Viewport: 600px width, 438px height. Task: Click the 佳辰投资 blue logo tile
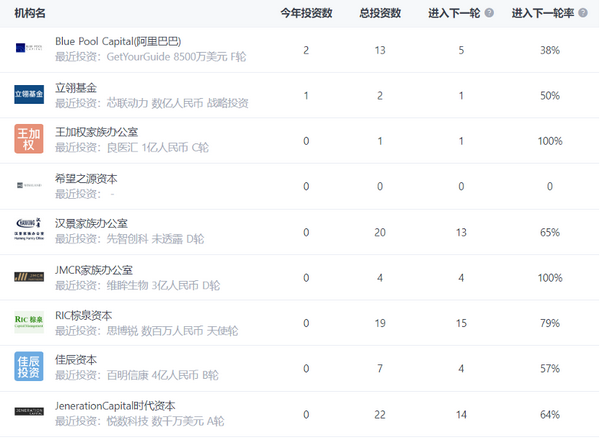29,366
